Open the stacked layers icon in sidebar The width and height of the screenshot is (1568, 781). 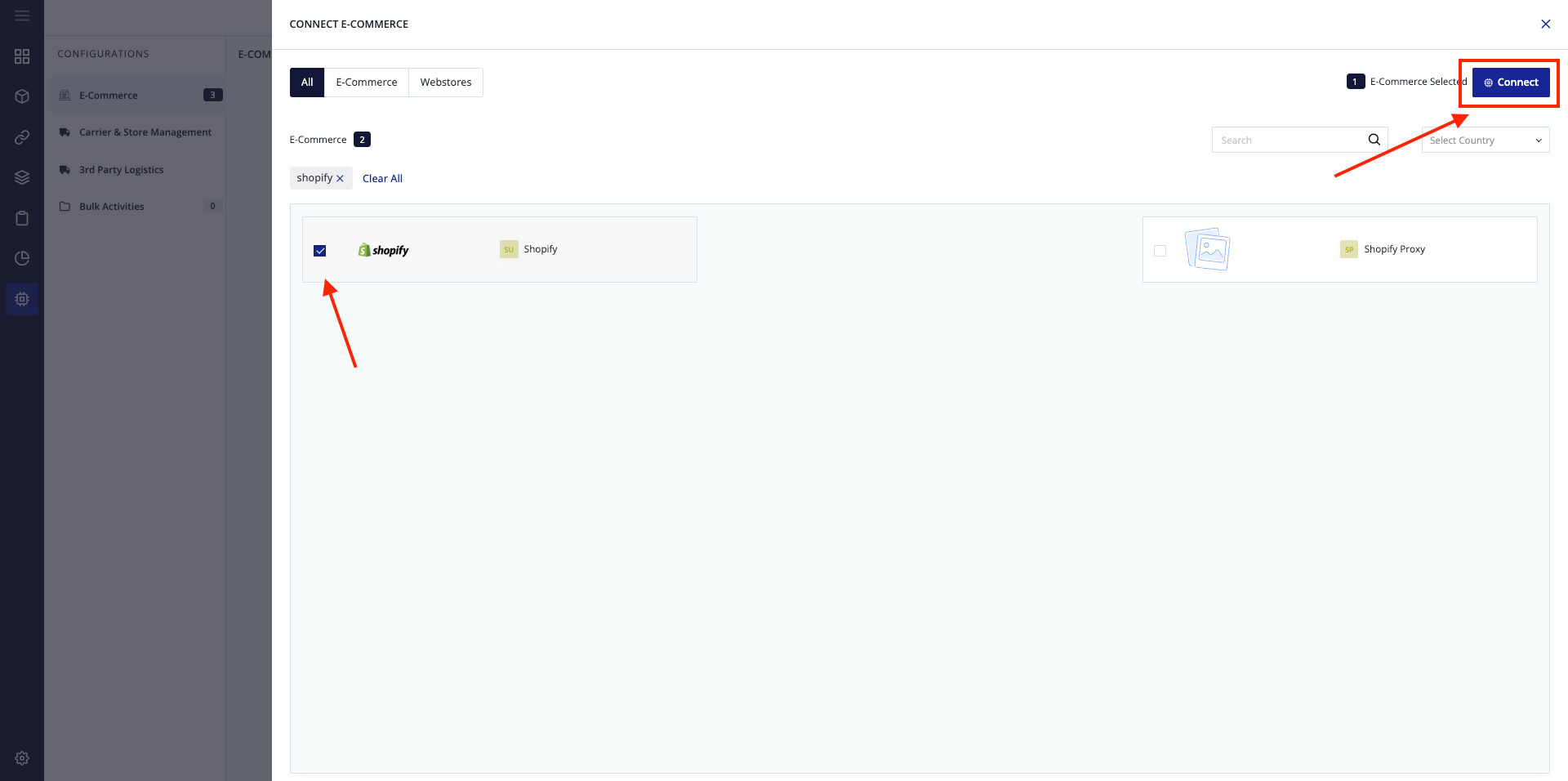(x=22, y=177)
